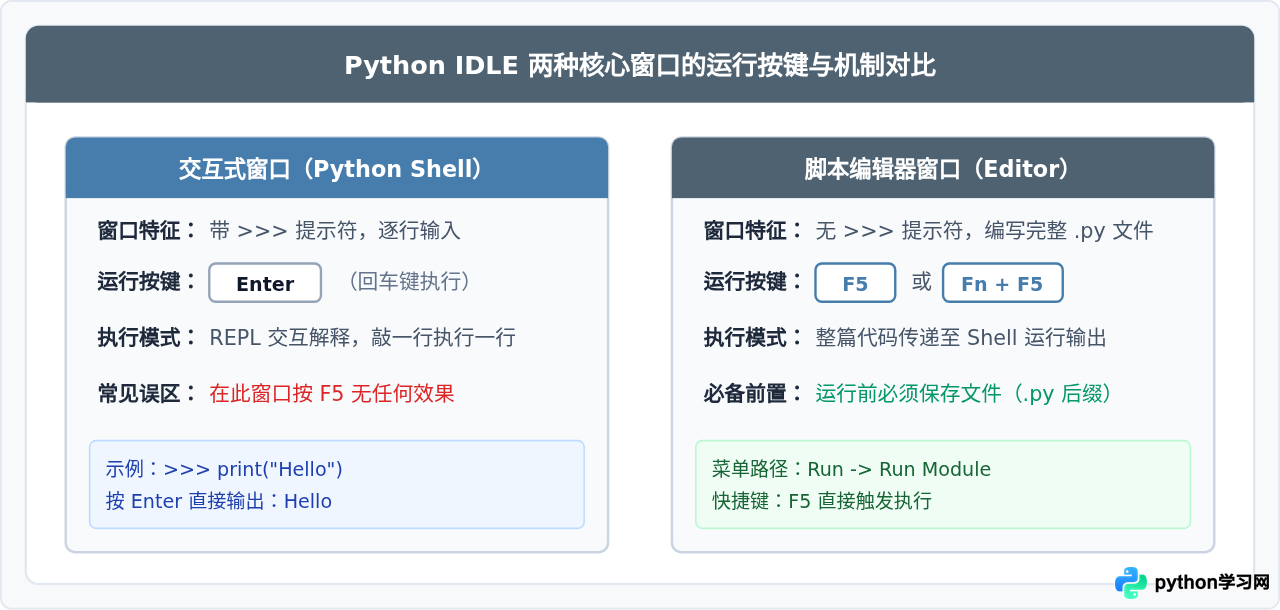
Task: Click '运行按键：' label in Editor card
Action: pos(754,282)
